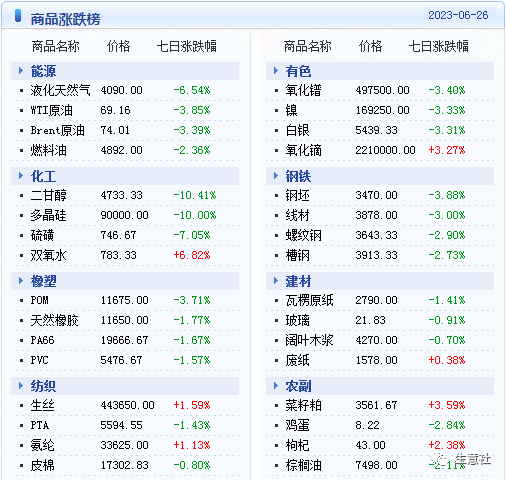Open the 化工 category heading
This screenshot has height=480, width=506.
(43, 176)
